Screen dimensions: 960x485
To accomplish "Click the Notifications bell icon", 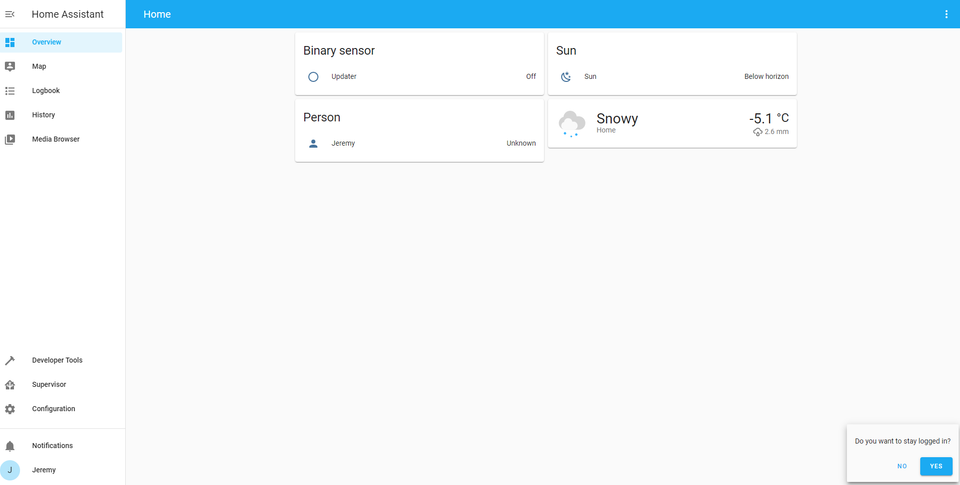I will tap(10, 446).
